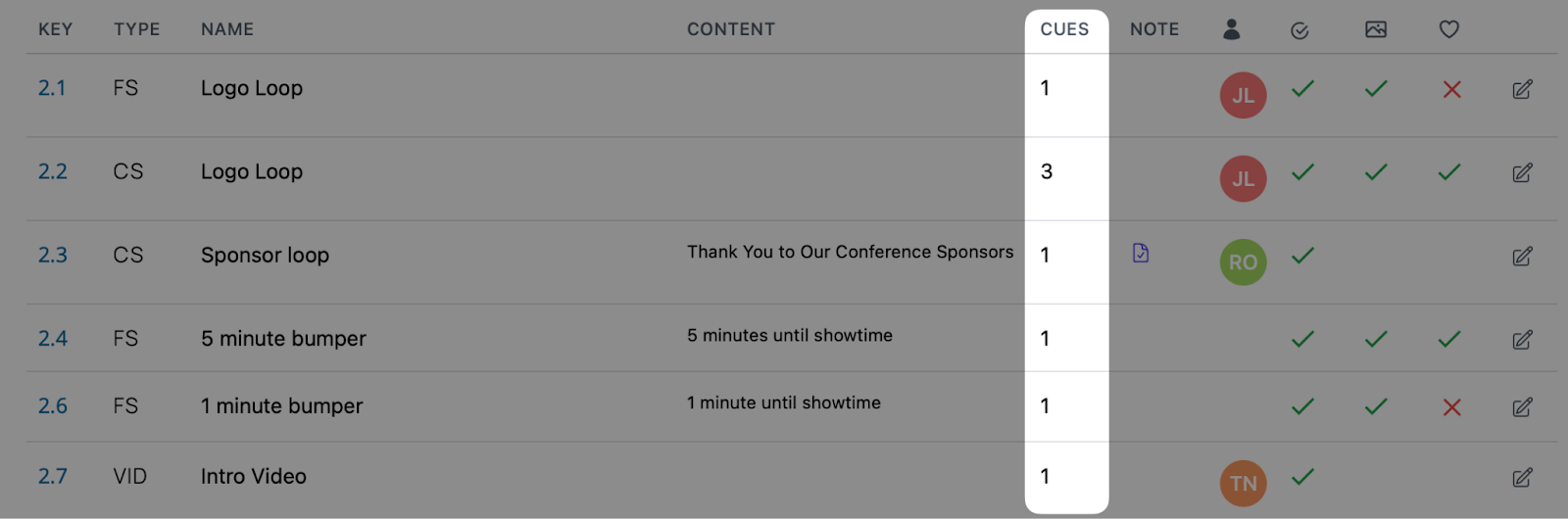Click edit icon on Sponsor loop row
The width and height of the screenshot is (1568, 519).
pos(1522,257)
